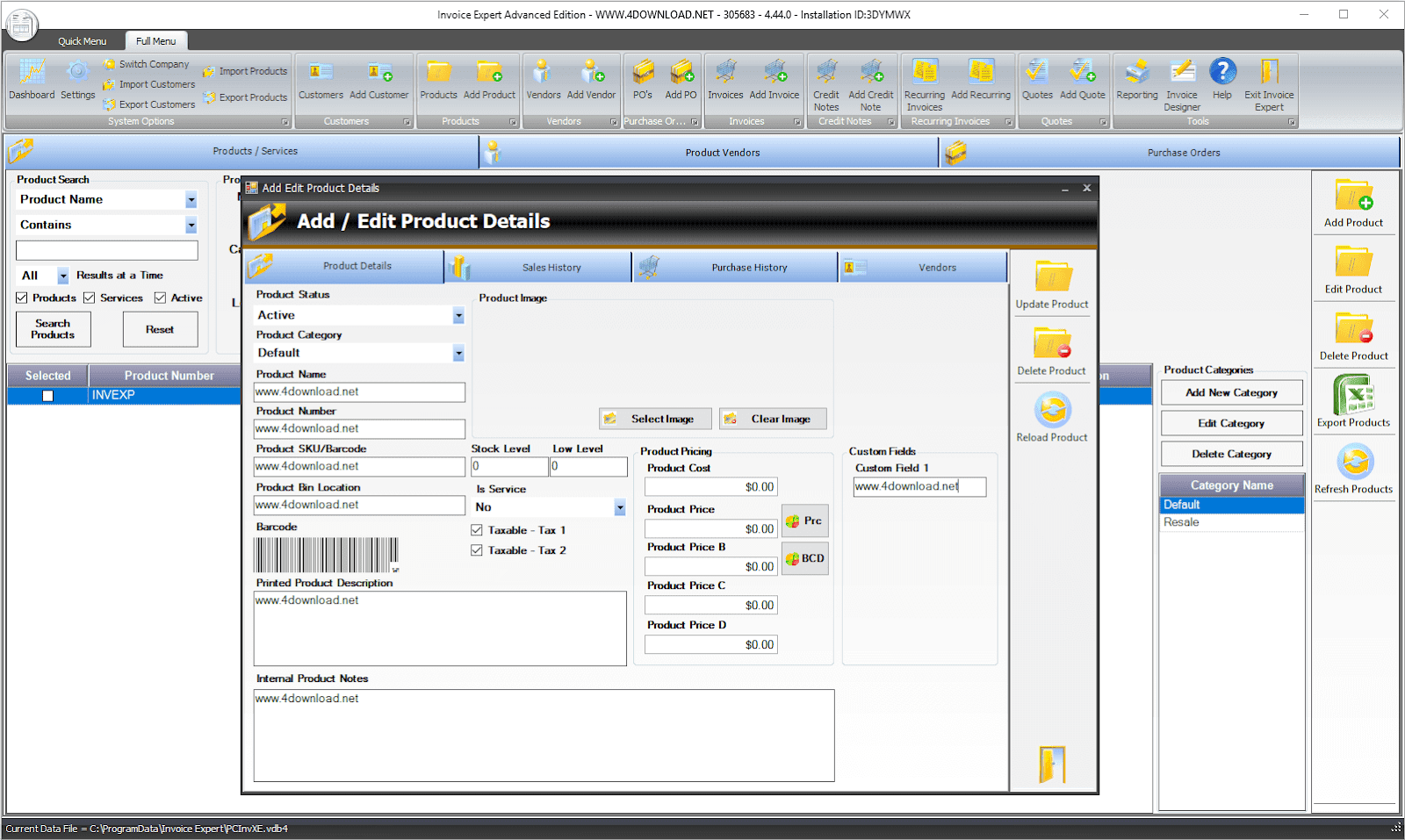This screenshot has width=1405, height=840.
Task: Click Add Invoice ribbon icon
Action: point(775,79)
